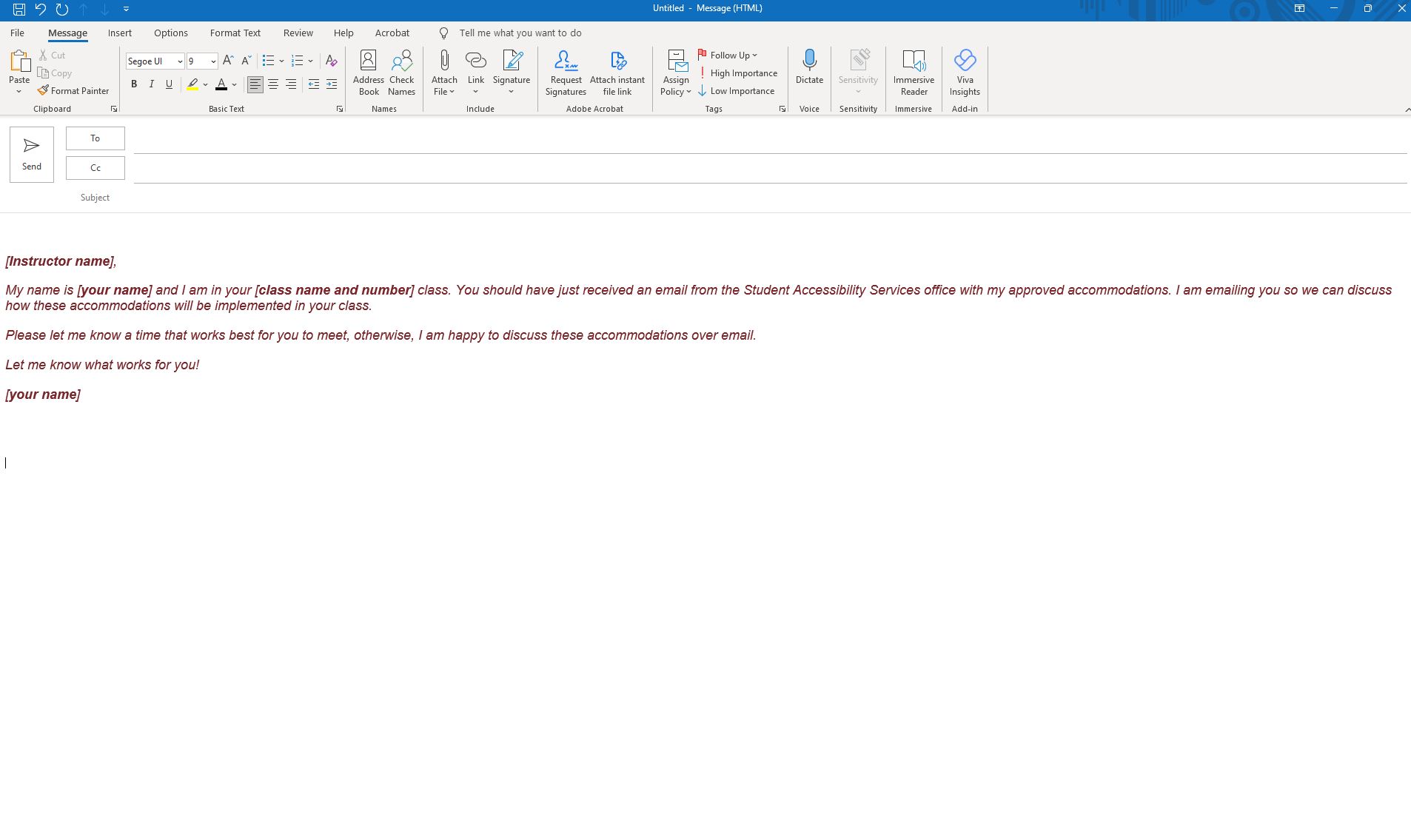Toggle underline formatting

point(169,84)
